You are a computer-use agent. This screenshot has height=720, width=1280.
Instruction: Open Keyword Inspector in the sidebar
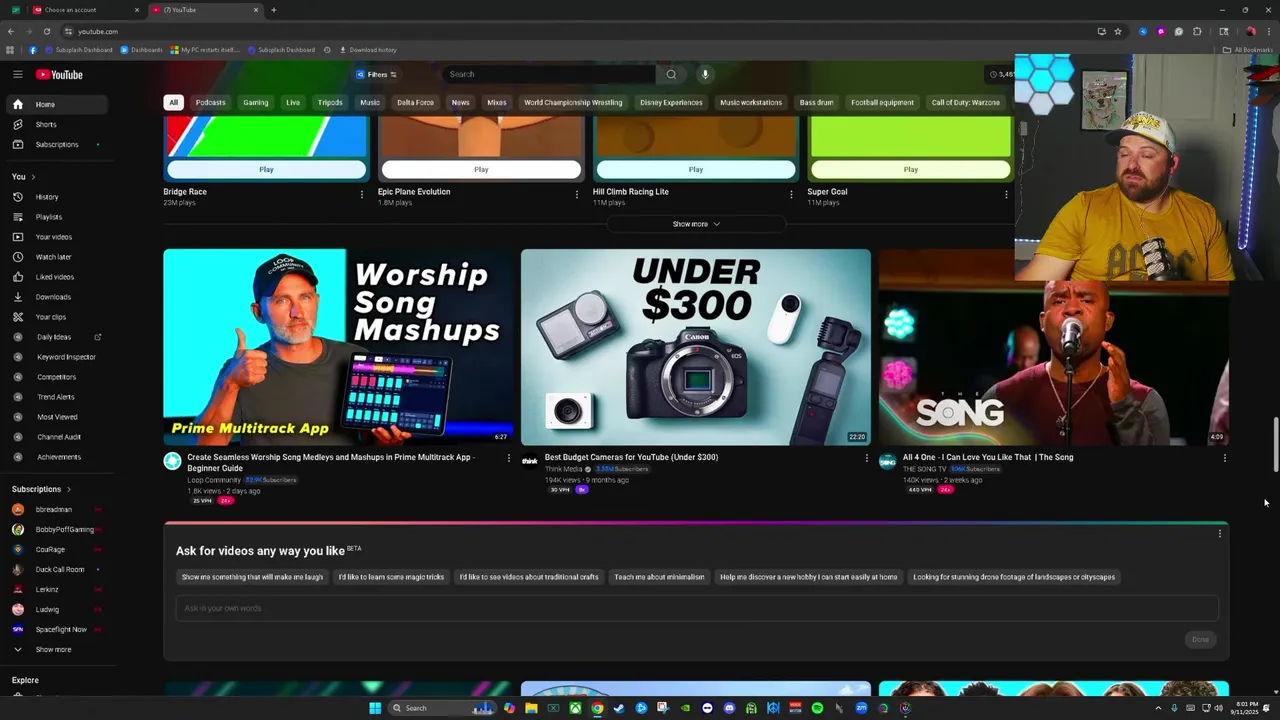tap(57, 357)
